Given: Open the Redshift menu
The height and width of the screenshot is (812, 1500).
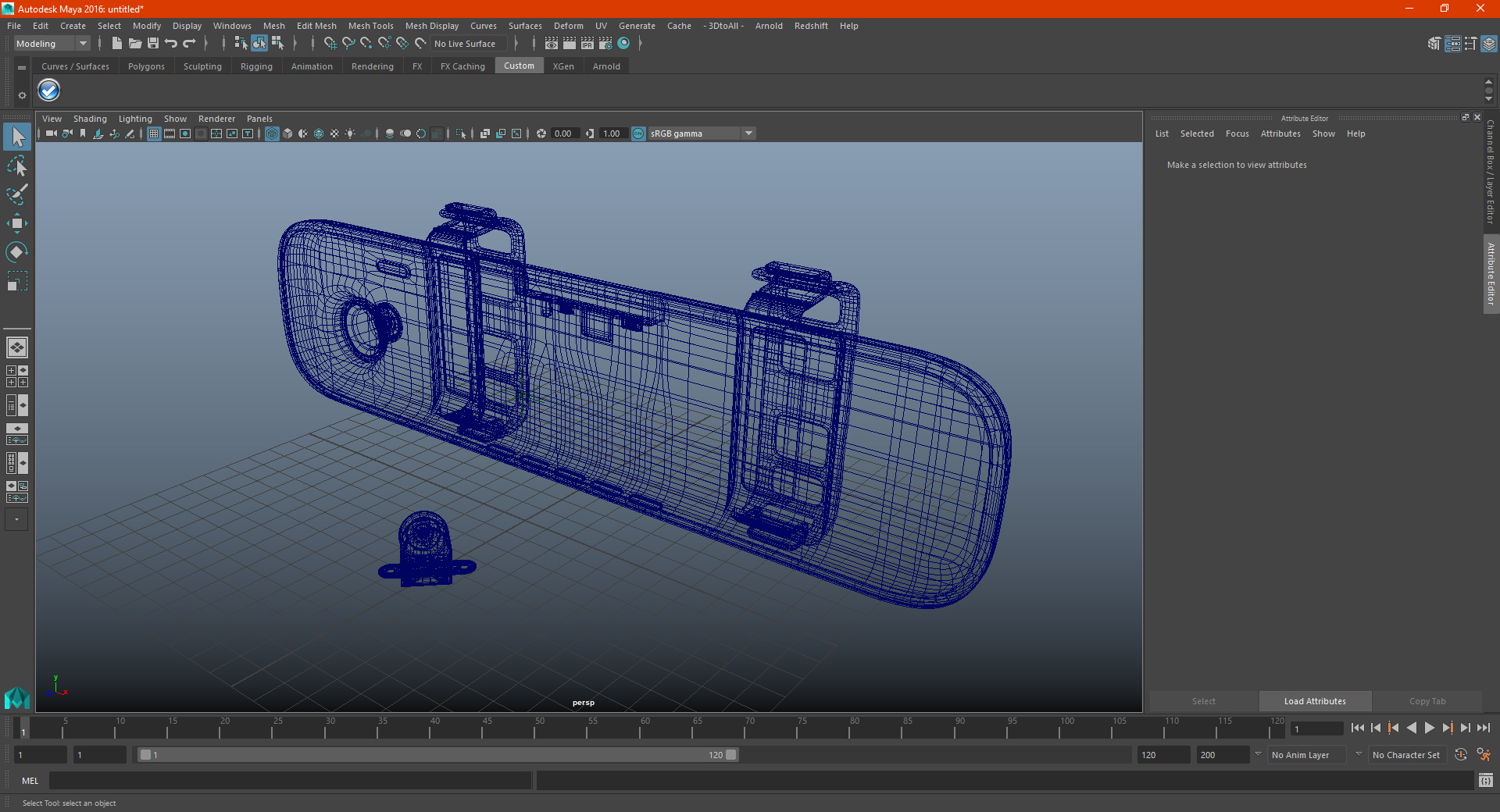Looking at the screenshot, I should 811,26.
